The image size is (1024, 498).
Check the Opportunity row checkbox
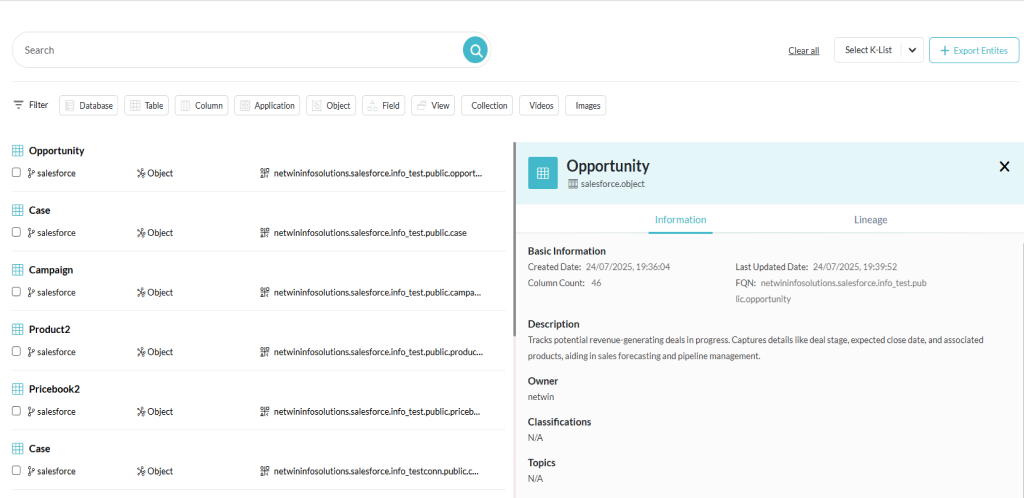[16, 173]
